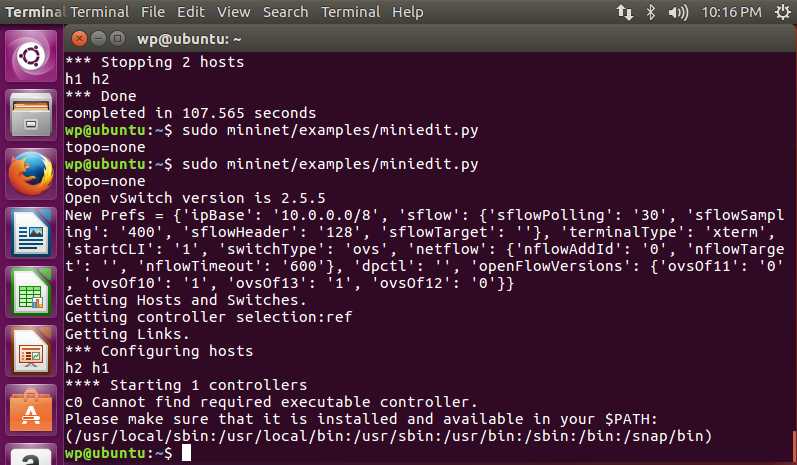Open the Edit menu
Image resolution: width=797 pixels, height=465 pixels.
pyautogui.click(x=191, y=12)
